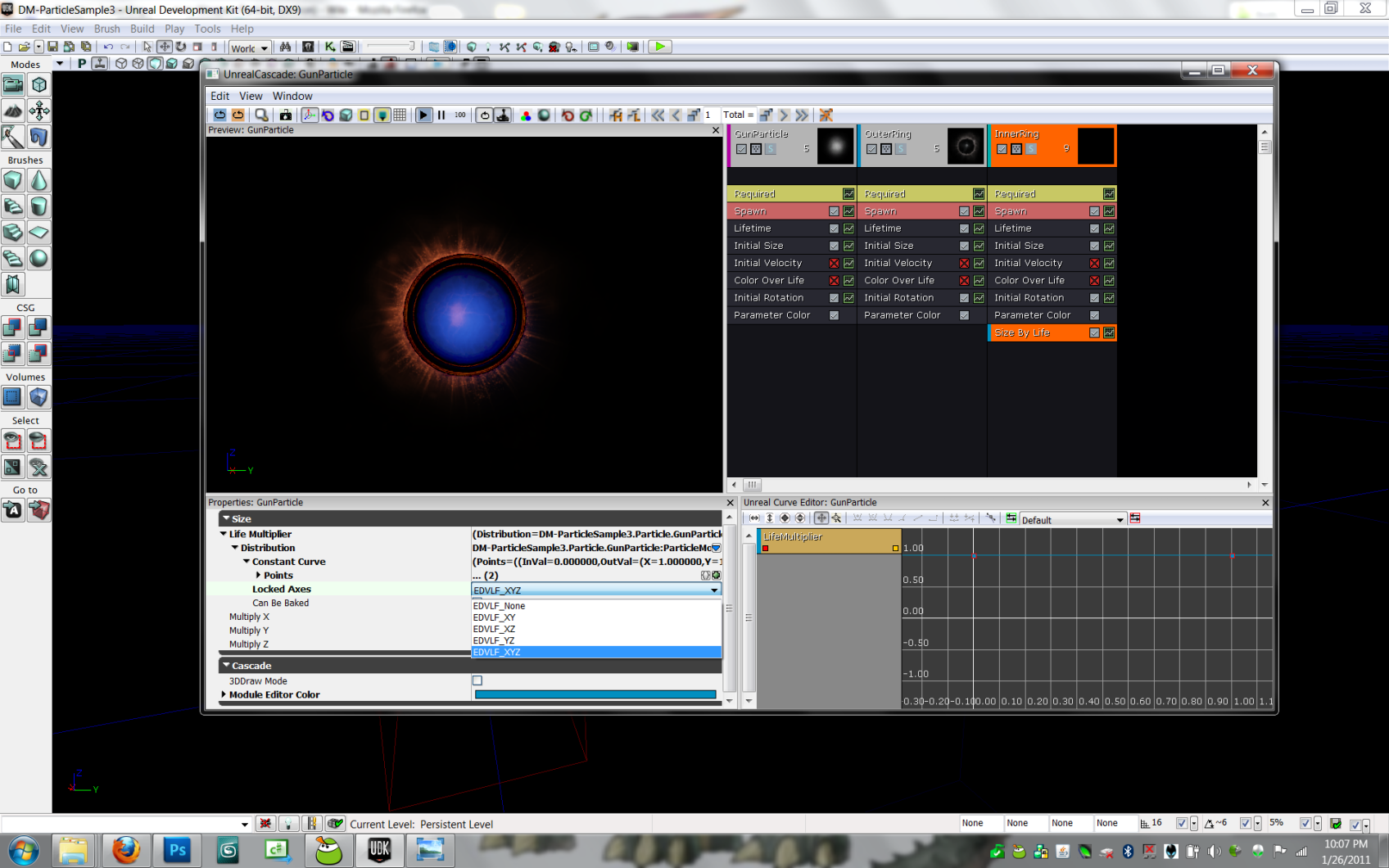Toggle OuterRing Lifetime module checkbox
Screen dimensions: 1389x868
tap(964, 228)
